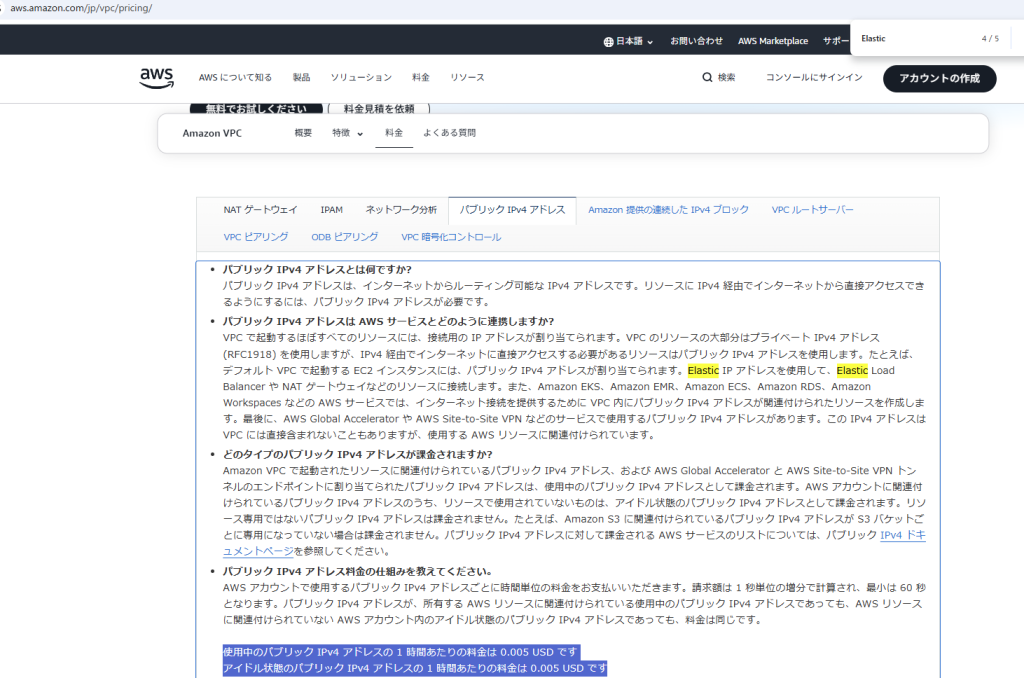Image resolution: width=1024 pixels, height=678 pixels.
Task: Click コンソールにサインイン link
Action: pos(813,78)
